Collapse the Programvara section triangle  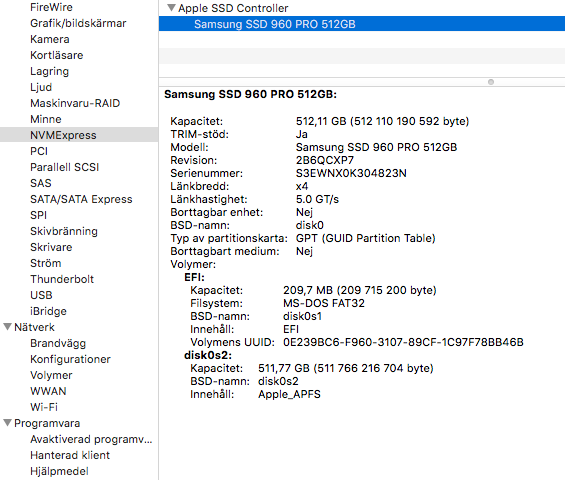[x=7, y=423]
